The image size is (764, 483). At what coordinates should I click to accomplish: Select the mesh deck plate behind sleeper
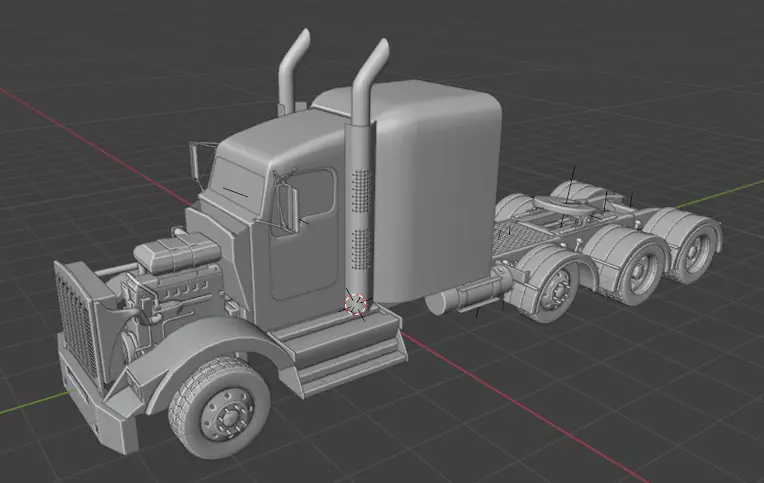[519, 239]
